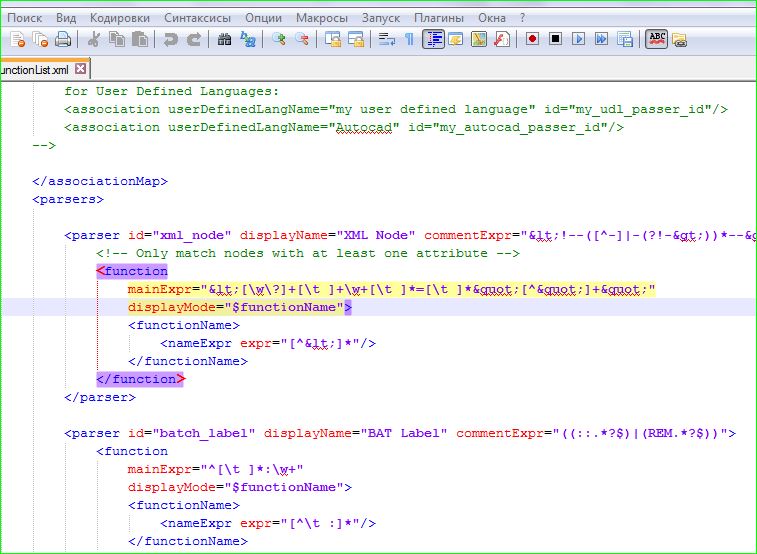This screenshot has height=554, width=757.
Task: Open the Синтаксисы menu
Action: [197, 18]
